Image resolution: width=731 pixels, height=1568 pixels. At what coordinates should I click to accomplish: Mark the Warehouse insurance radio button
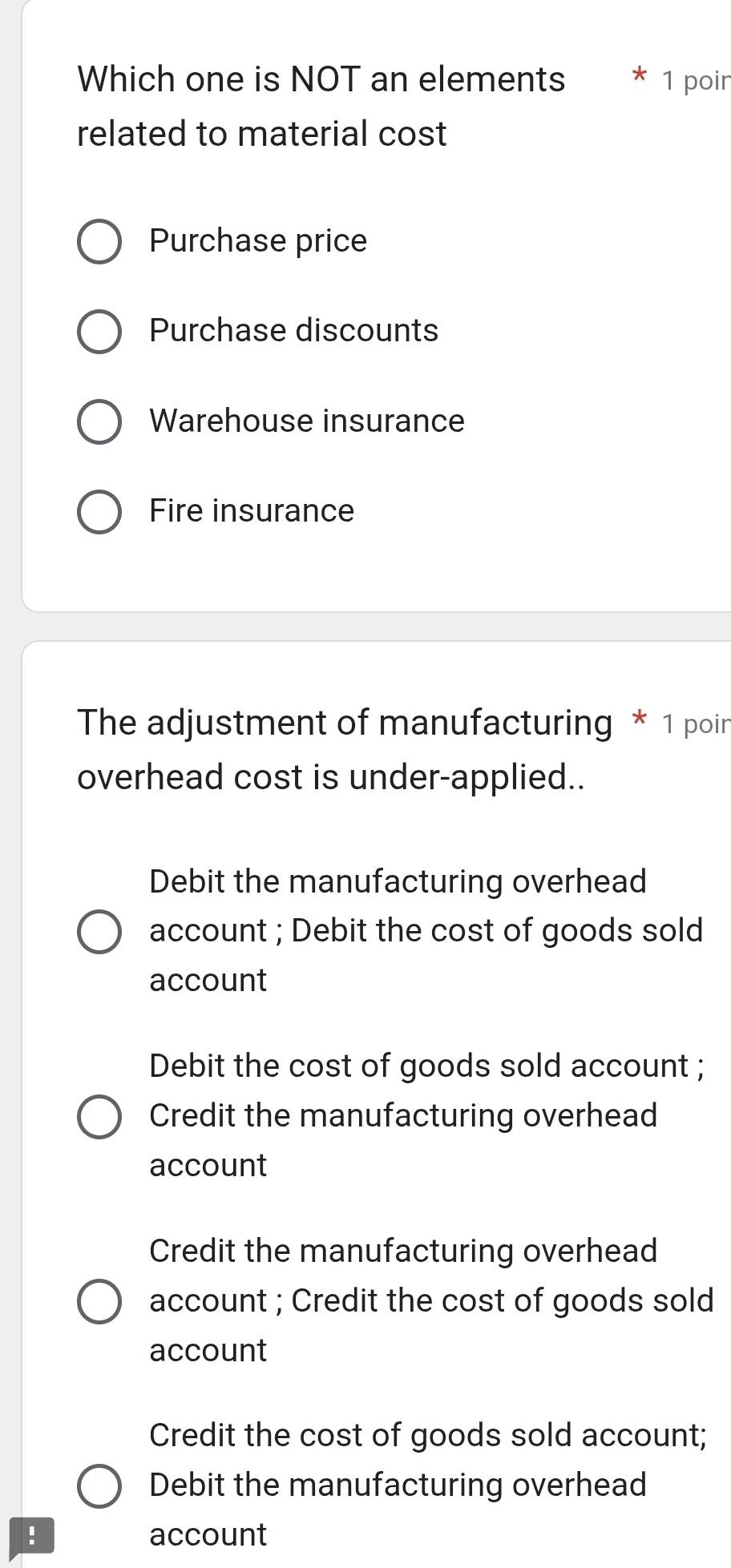[99, 421]
